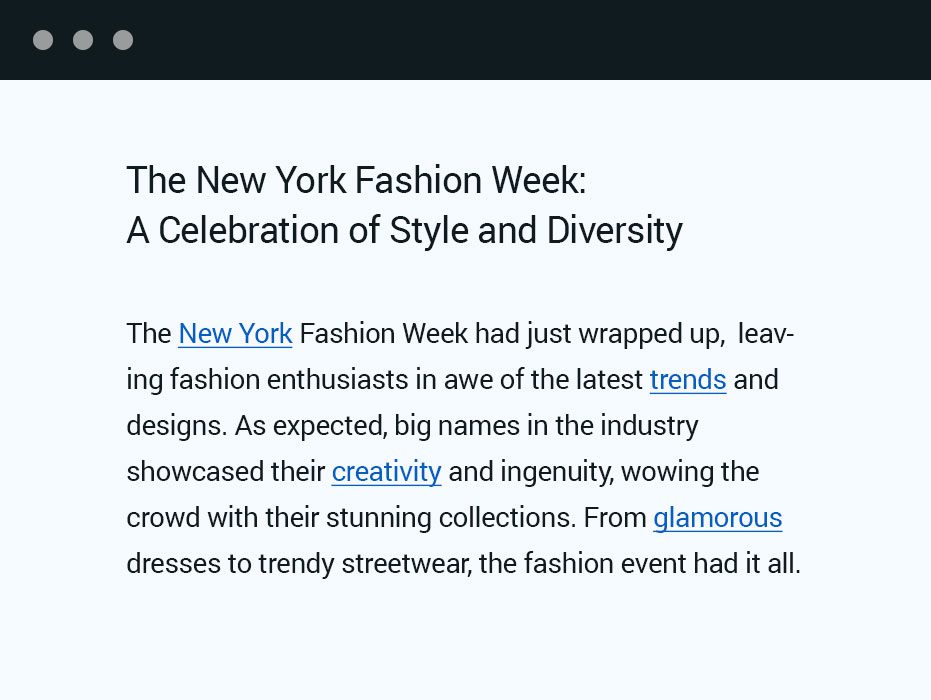Click the leftmost window dot
The image size is (931, 700).
click(x=43, y=40)
